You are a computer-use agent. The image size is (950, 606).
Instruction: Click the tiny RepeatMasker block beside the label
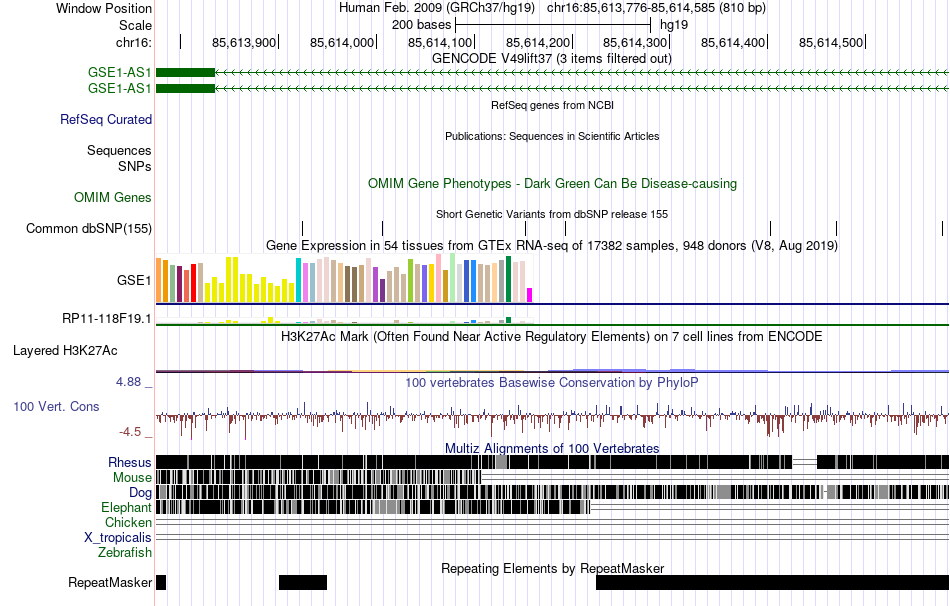click(161, 582)
